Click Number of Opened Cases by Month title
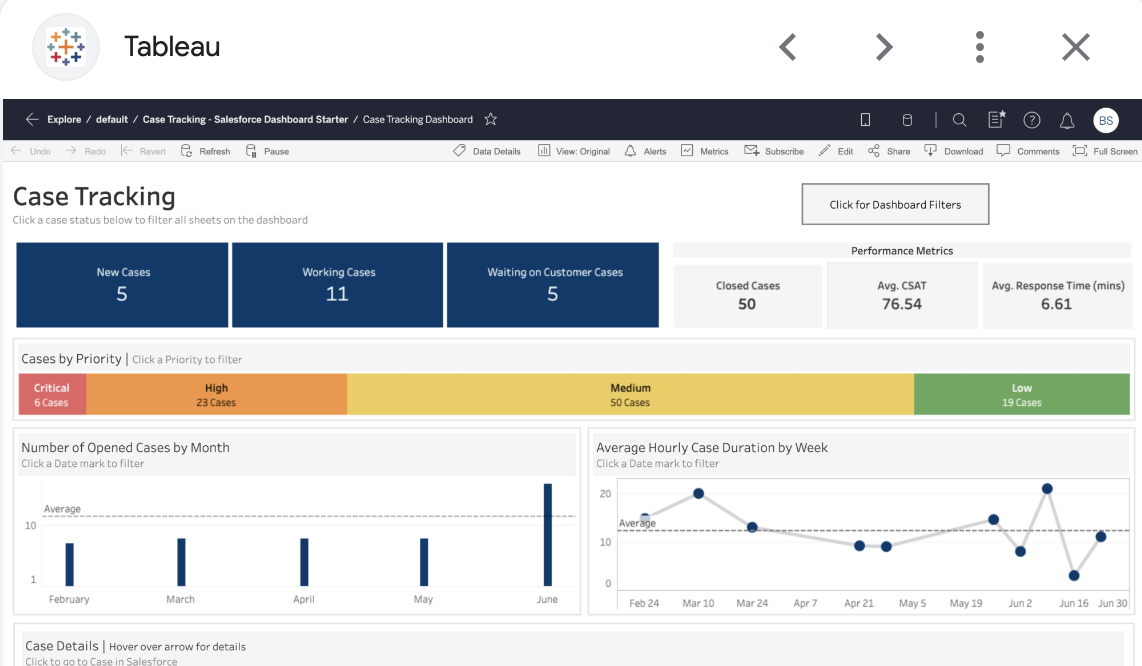The height and width of the screenshot is (666, 1142). 125,447
